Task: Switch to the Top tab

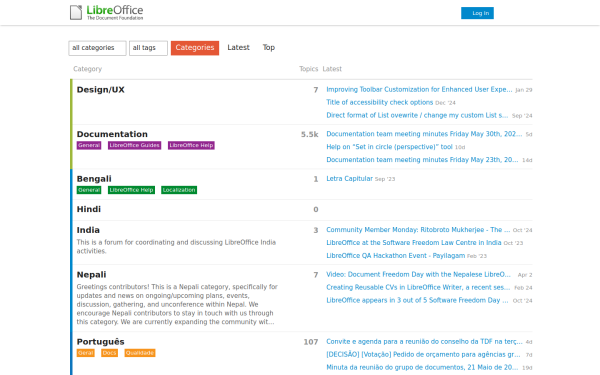Action: point(269,47)
